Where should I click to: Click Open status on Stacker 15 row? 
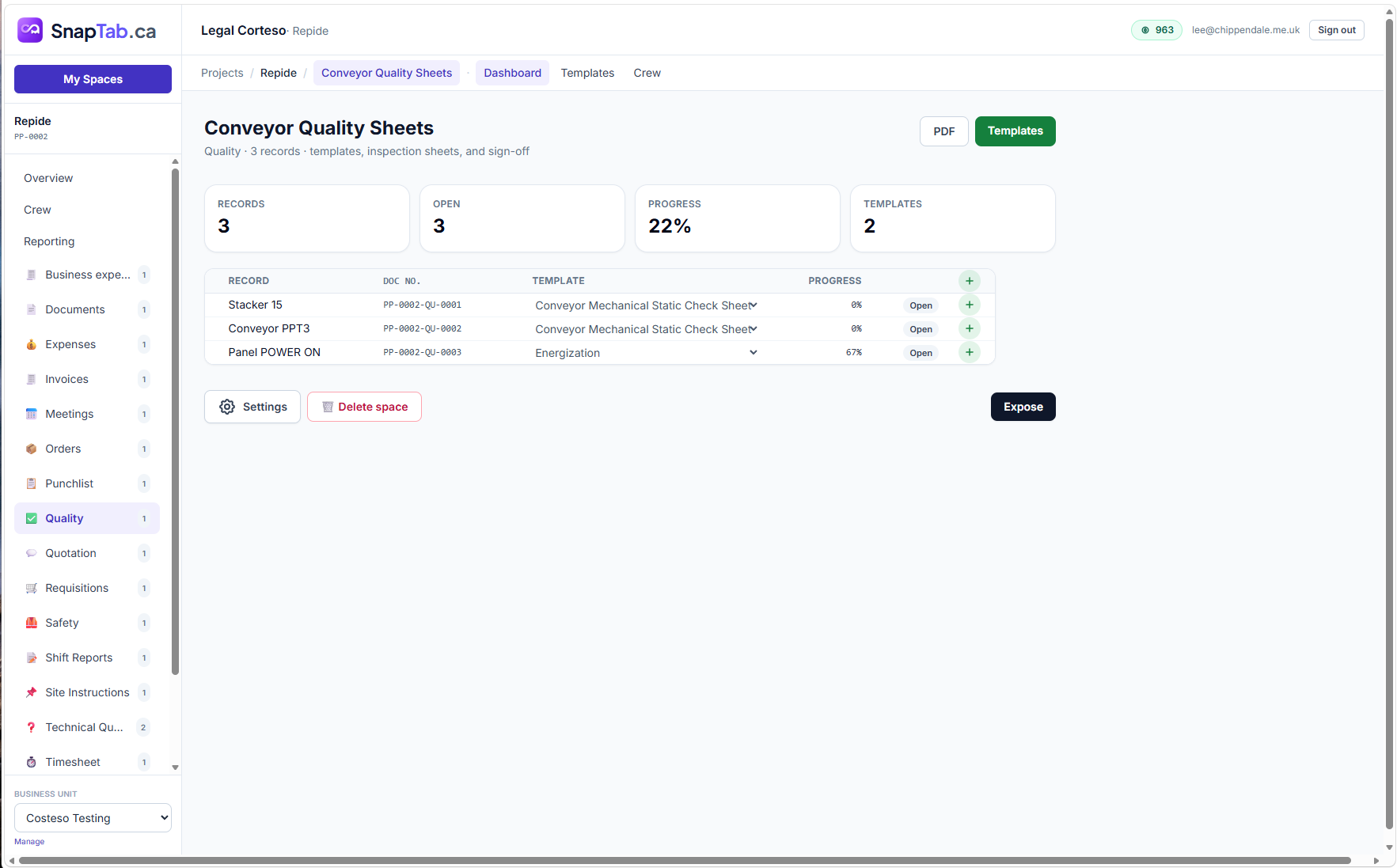(x=921, y=305)
